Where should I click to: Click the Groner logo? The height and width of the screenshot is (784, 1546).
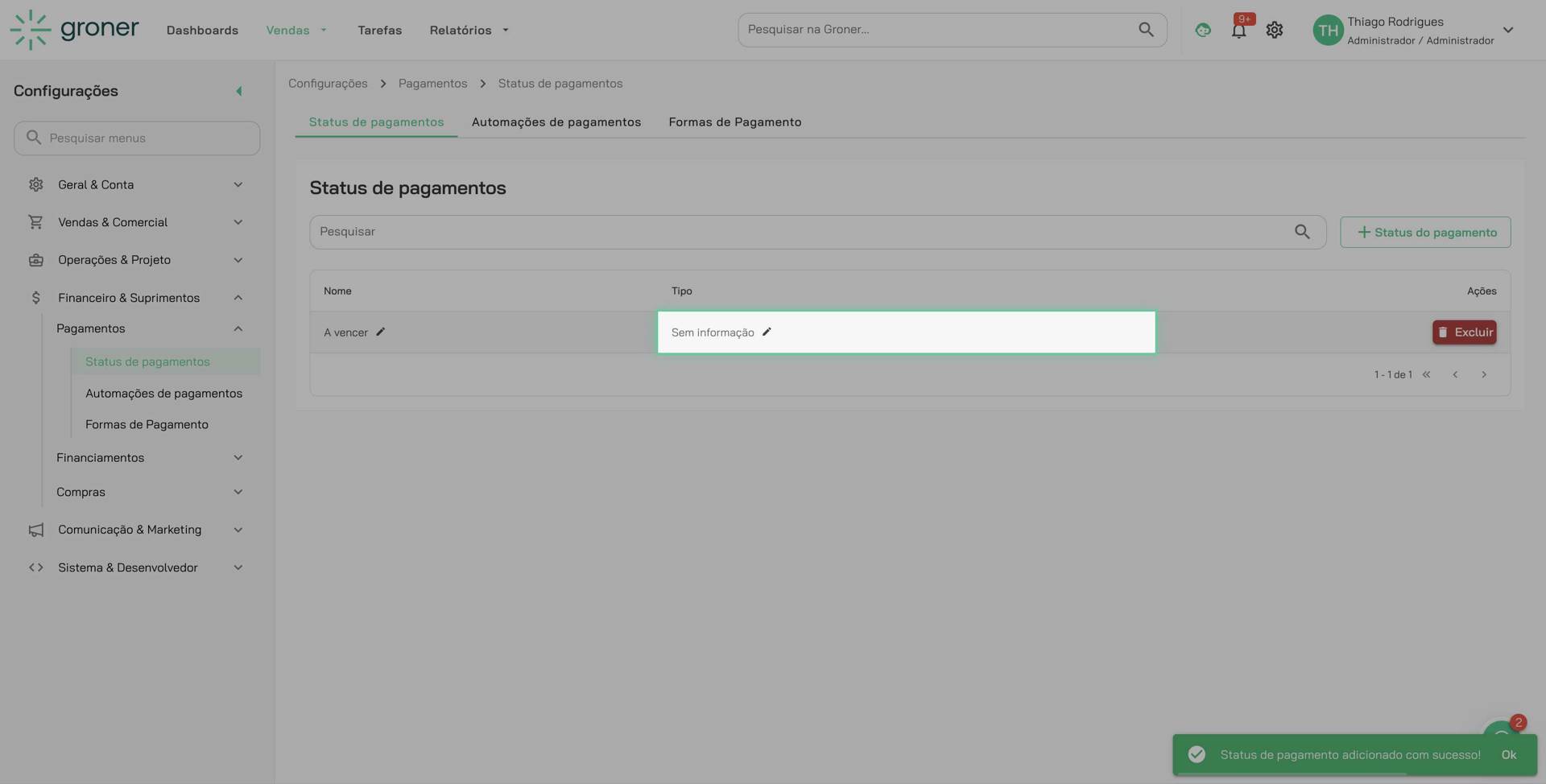(x=75, y=30)
